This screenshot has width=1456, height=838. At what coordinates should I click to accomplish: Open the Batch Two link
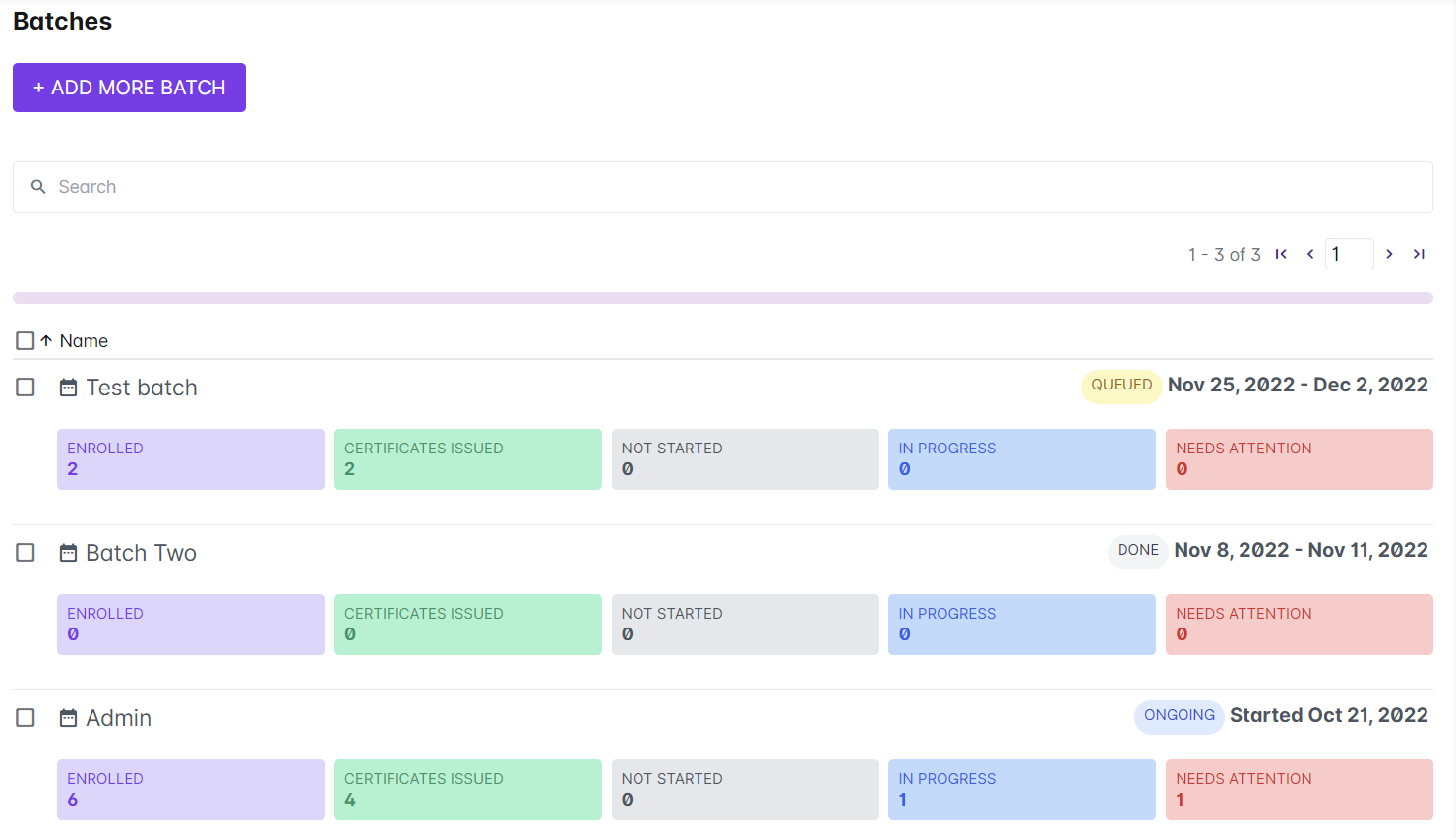click(142, 553)
